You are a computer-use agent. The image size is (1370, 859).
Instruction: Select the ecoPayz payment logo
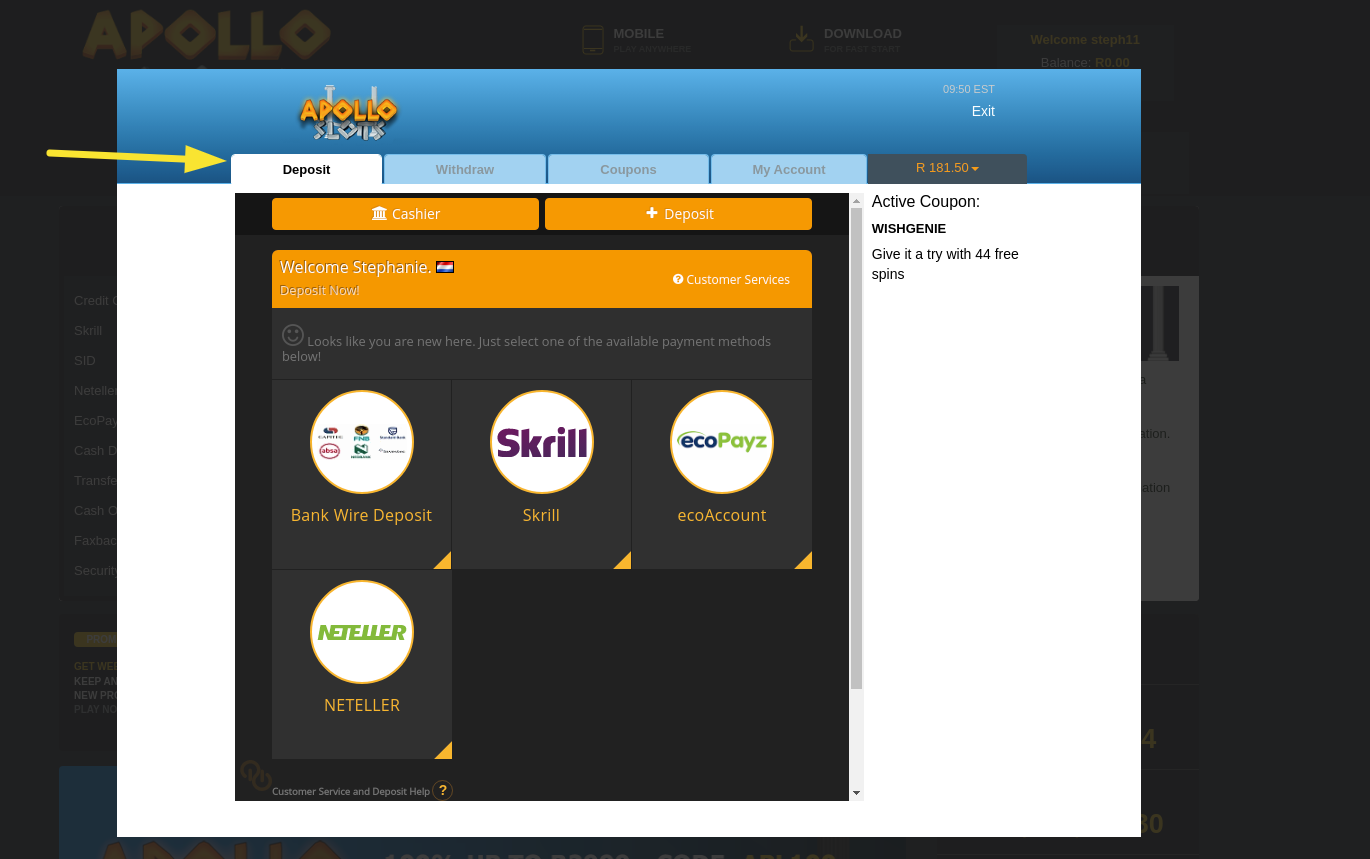(x=722, y=442)
